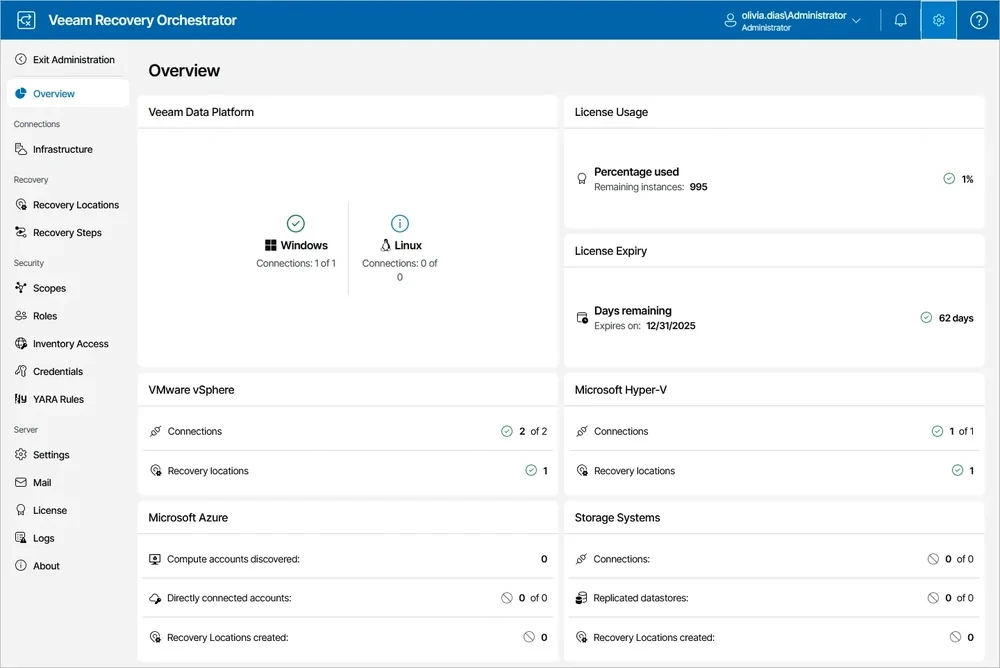Go to Inventory Access

click(x=61, y=343)
